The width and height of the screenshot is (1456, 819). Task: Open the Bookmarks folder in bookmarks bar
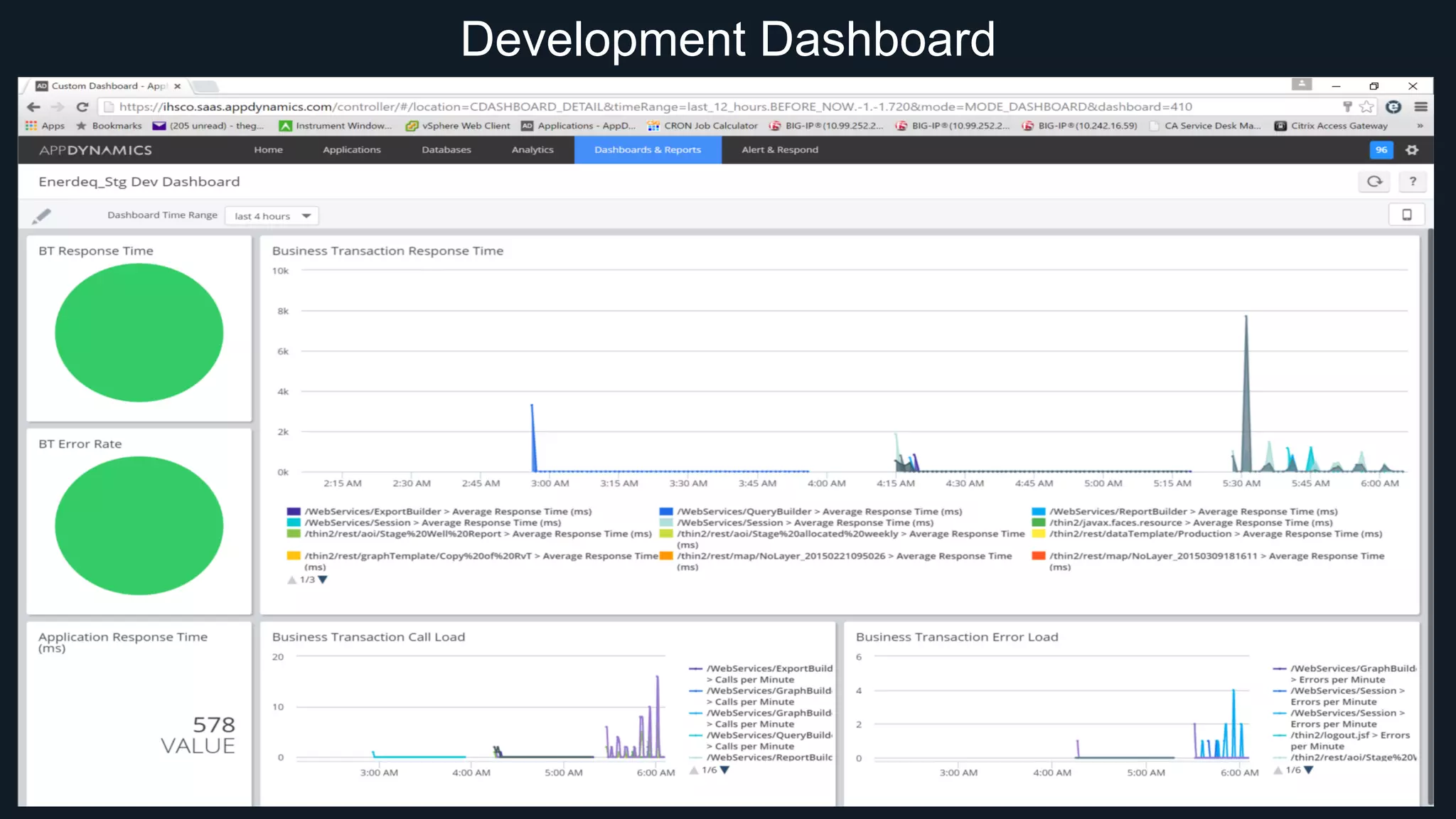109,126
